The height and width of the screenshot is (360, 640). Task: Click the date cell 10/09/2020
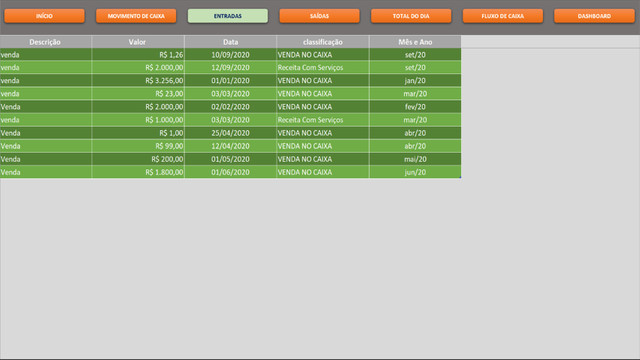click(230, 54)
